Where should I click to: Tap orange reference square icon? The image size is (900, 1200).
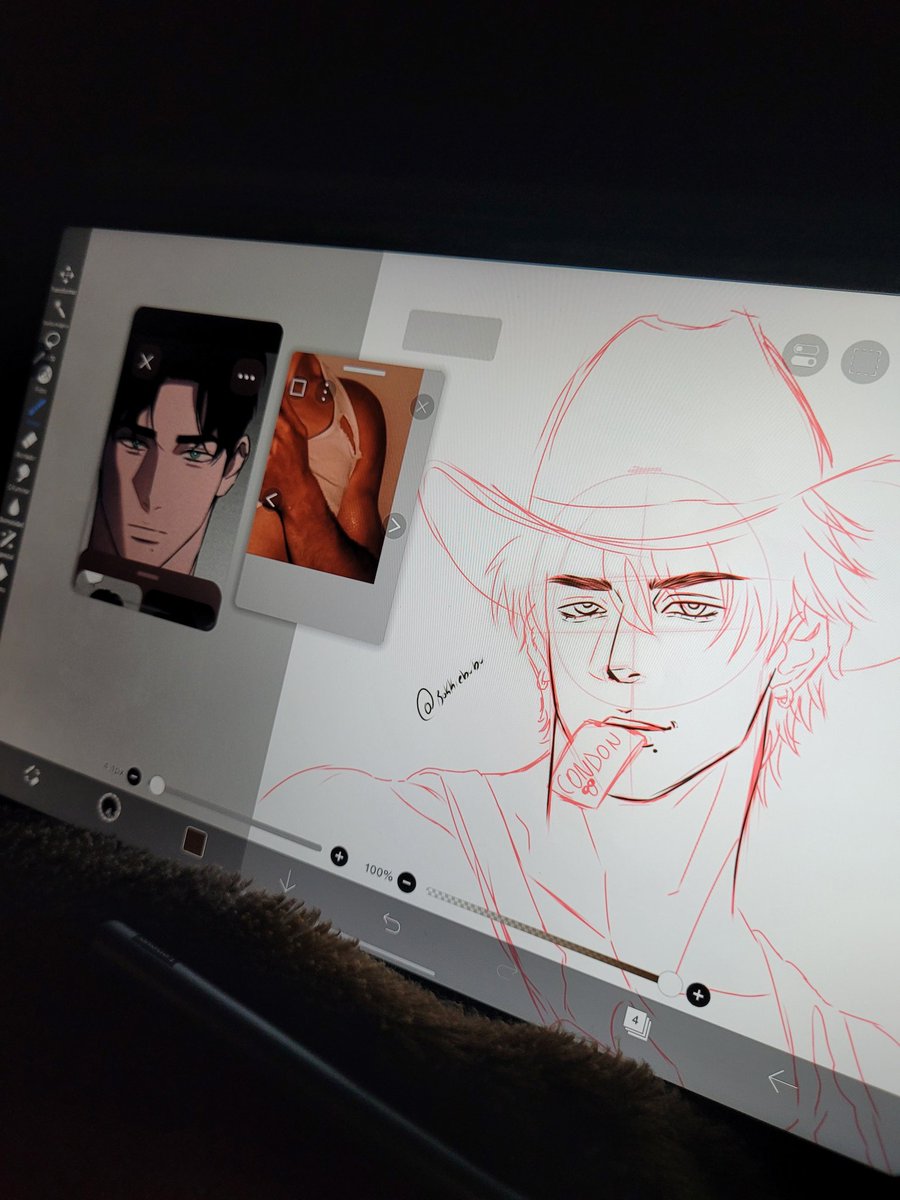(x=298, y=386)
